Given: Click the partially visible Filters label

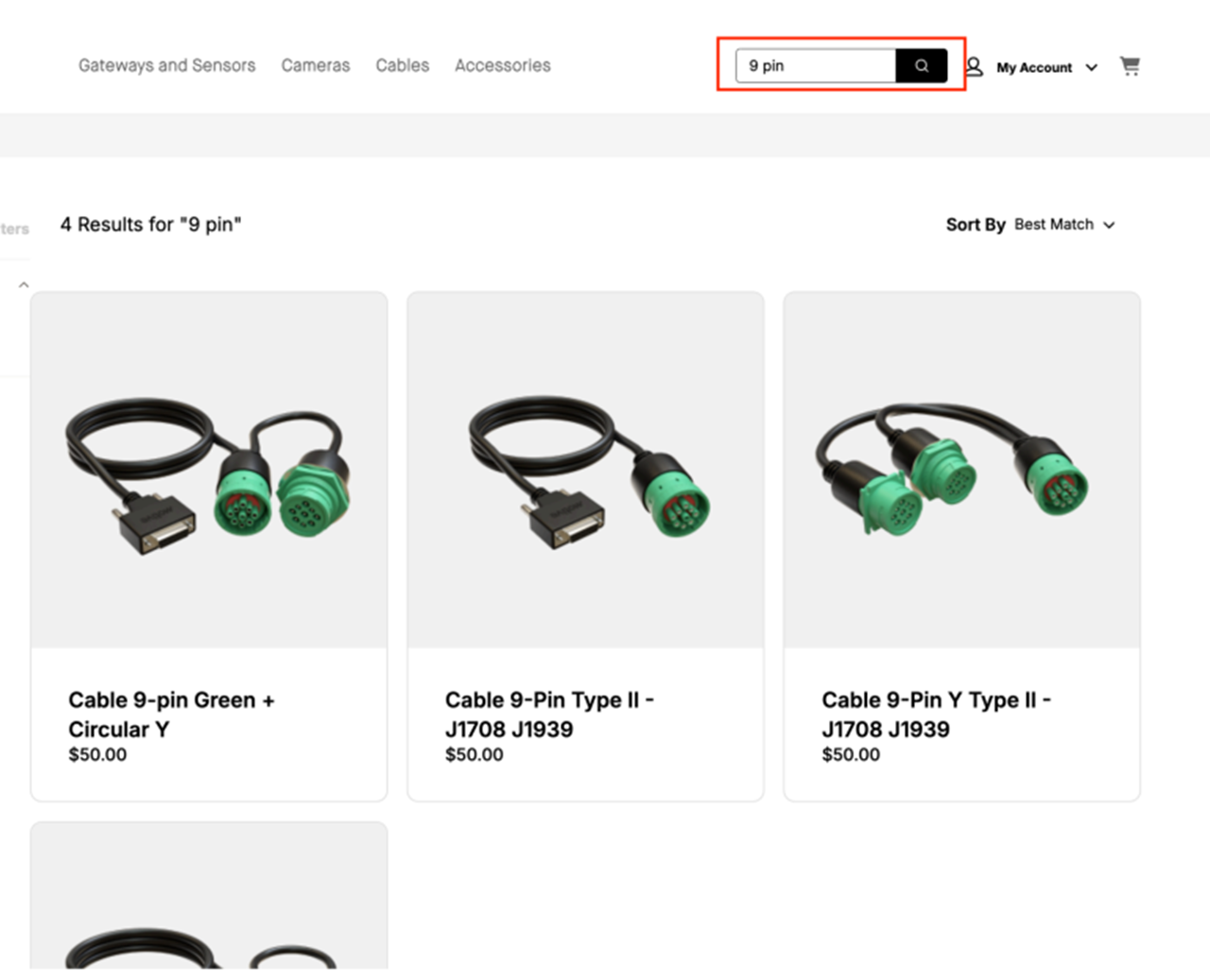Looking at the screenshot, I should (14, 229).
